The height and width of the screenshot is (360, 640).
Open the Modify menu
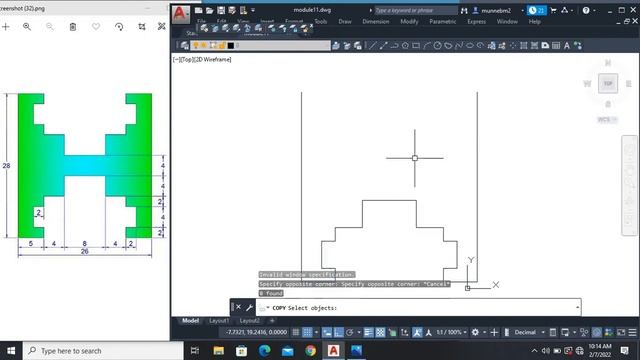[x=409, y=22]
